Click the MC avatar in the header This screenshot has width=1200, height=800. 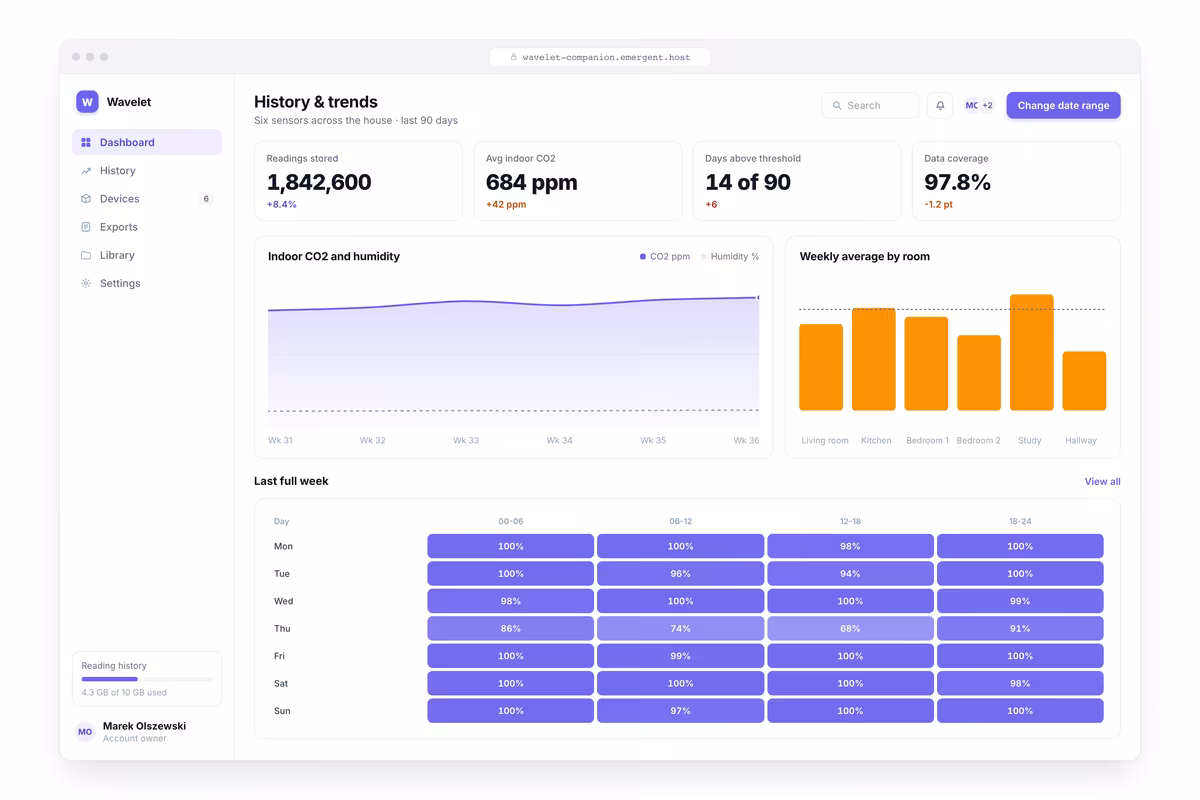971,105
